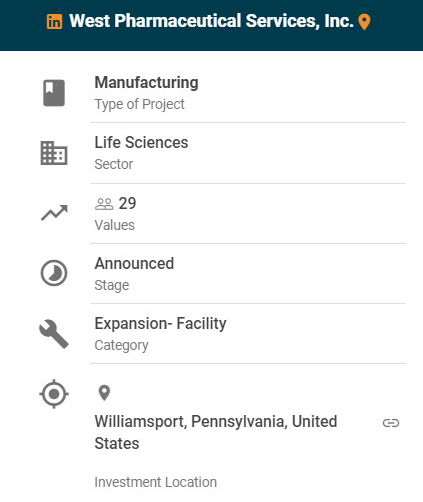Select the bookmark icon for Type of Project
The height and width of the screenshot is (502, 423).
click(x=54, y=93)
